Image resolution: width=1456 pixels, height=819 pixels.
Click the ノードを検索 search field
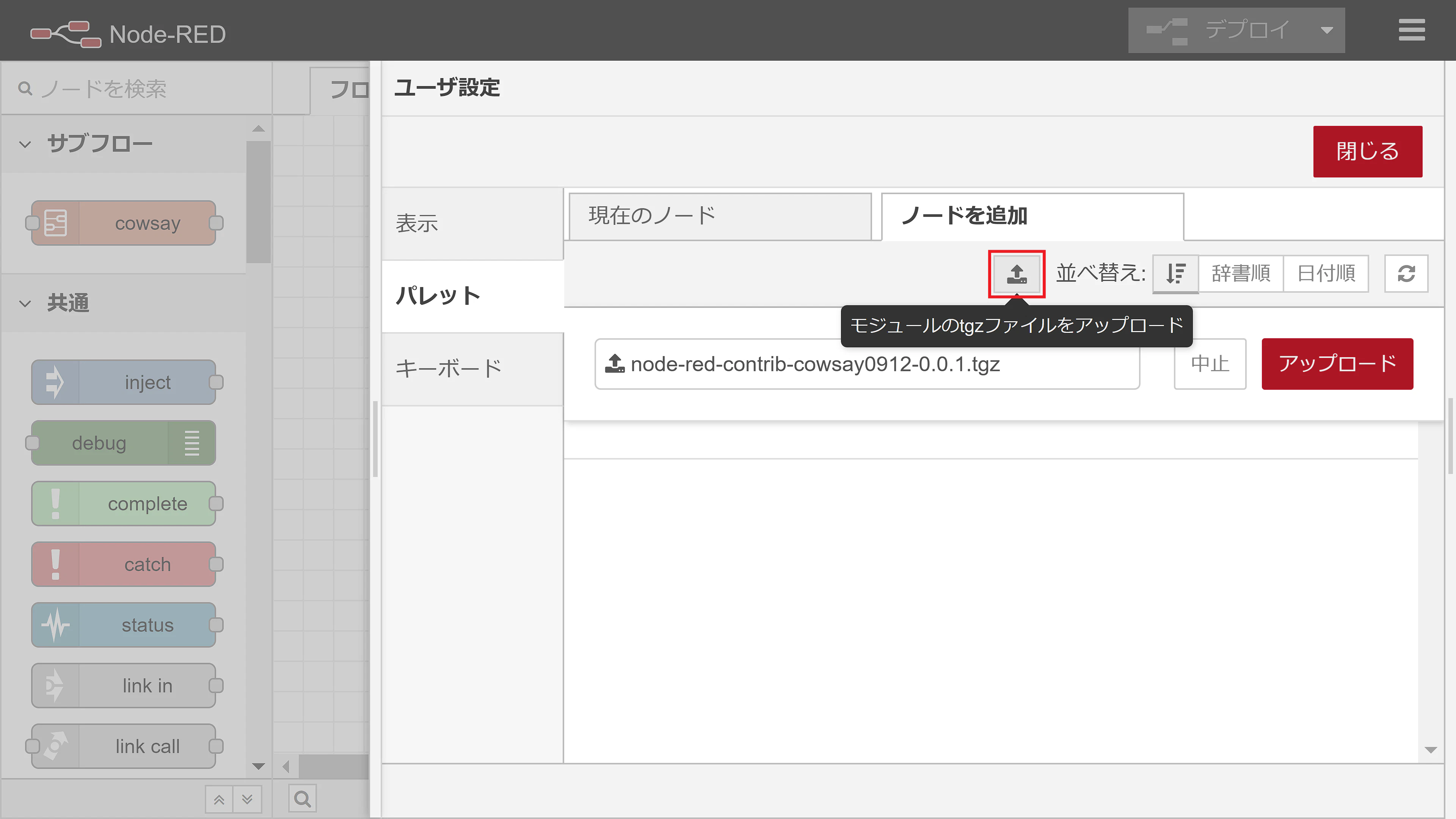[137, 89]
